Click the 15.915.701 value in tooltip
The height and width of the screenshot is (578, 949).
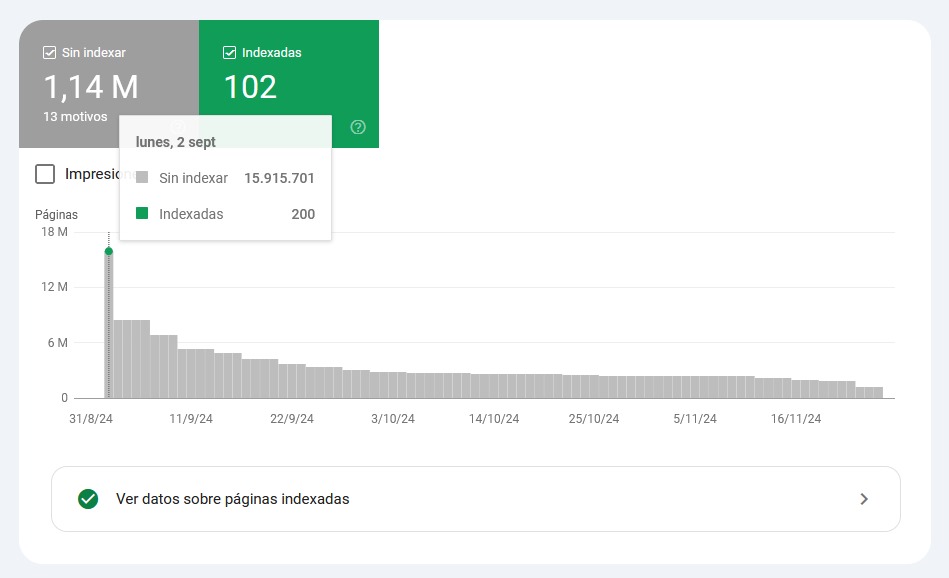point(280,178)
